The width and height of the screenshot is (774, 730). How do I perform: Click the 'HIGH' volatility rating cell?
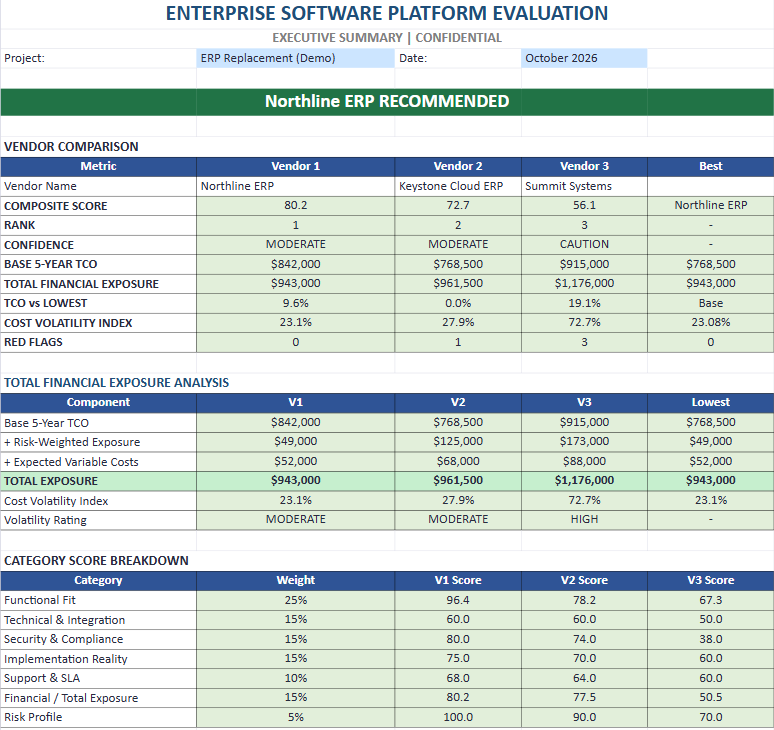point(584,520)
